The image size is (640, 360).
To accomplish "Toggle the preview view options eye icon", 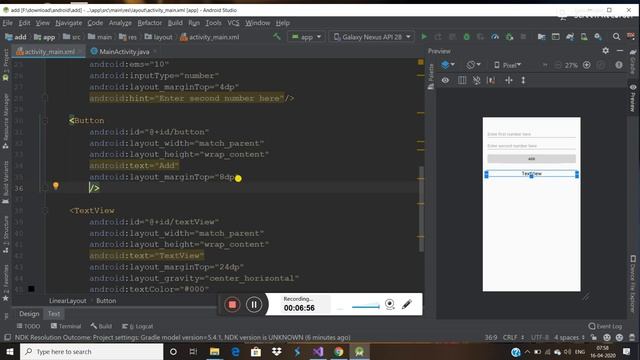I will tap(445, 80).
